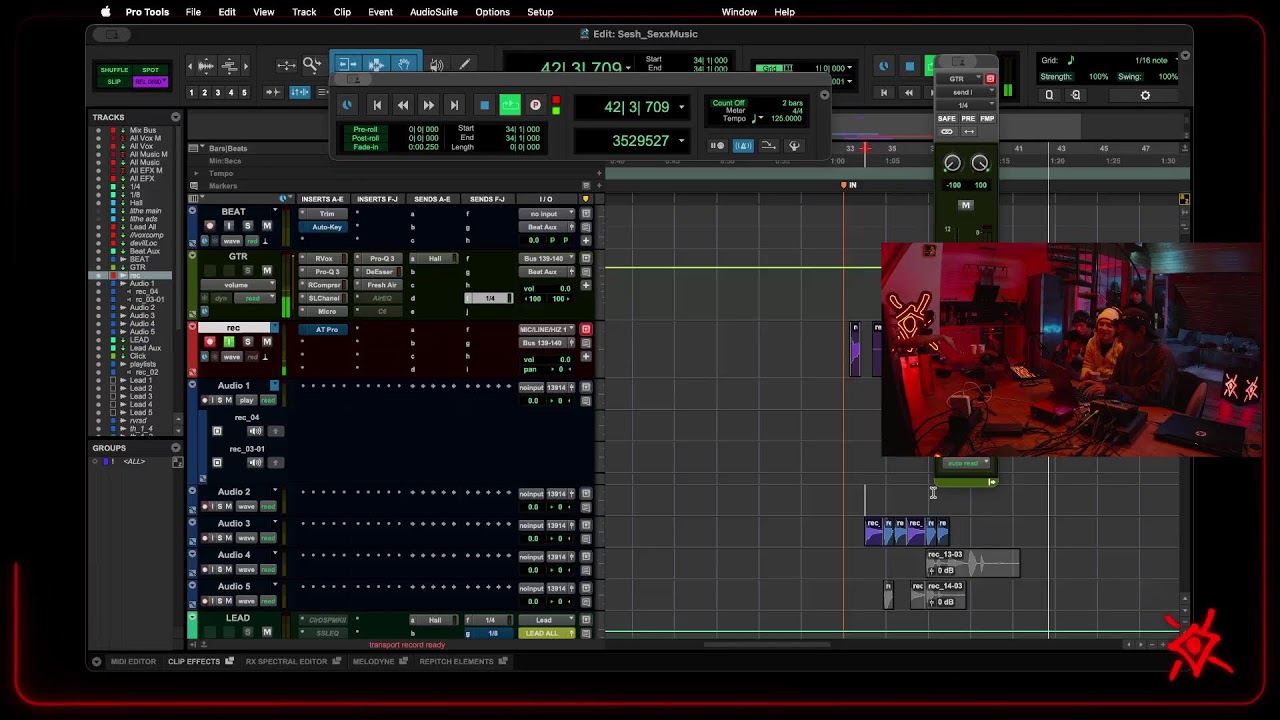Select the Grabber hand tool
The image size is (1280, 720).
[404, 65]
